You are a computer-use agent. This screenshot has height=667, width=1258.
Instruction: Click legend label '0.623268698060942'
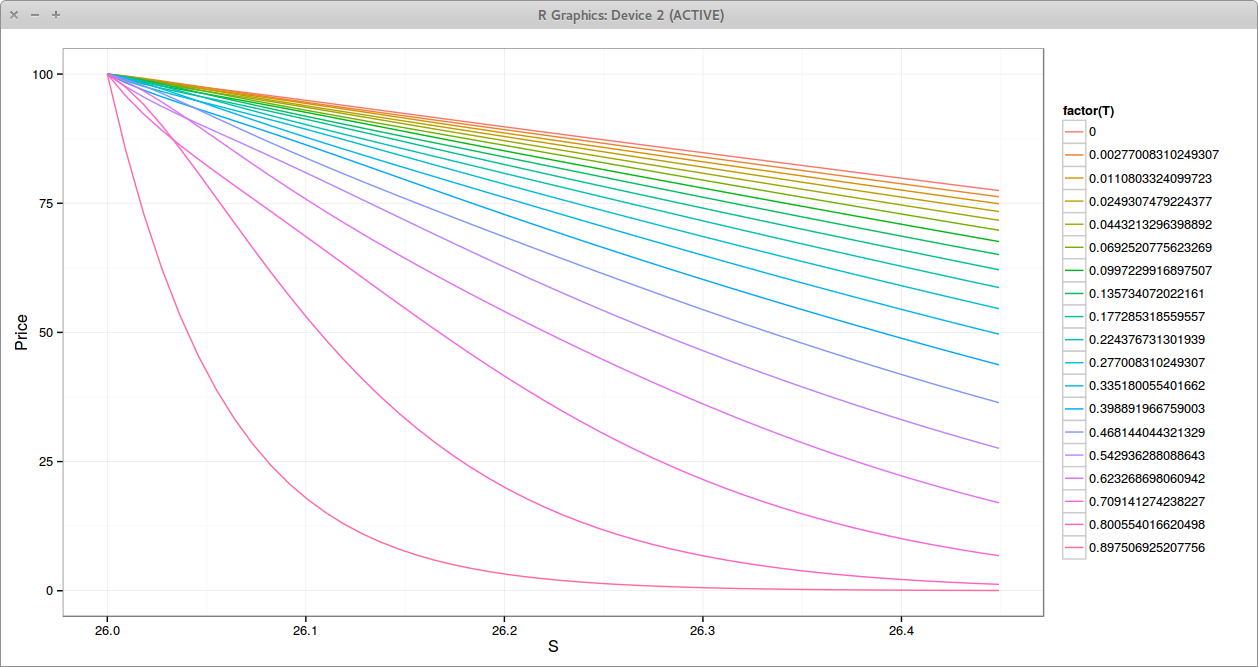[1147, 478]
